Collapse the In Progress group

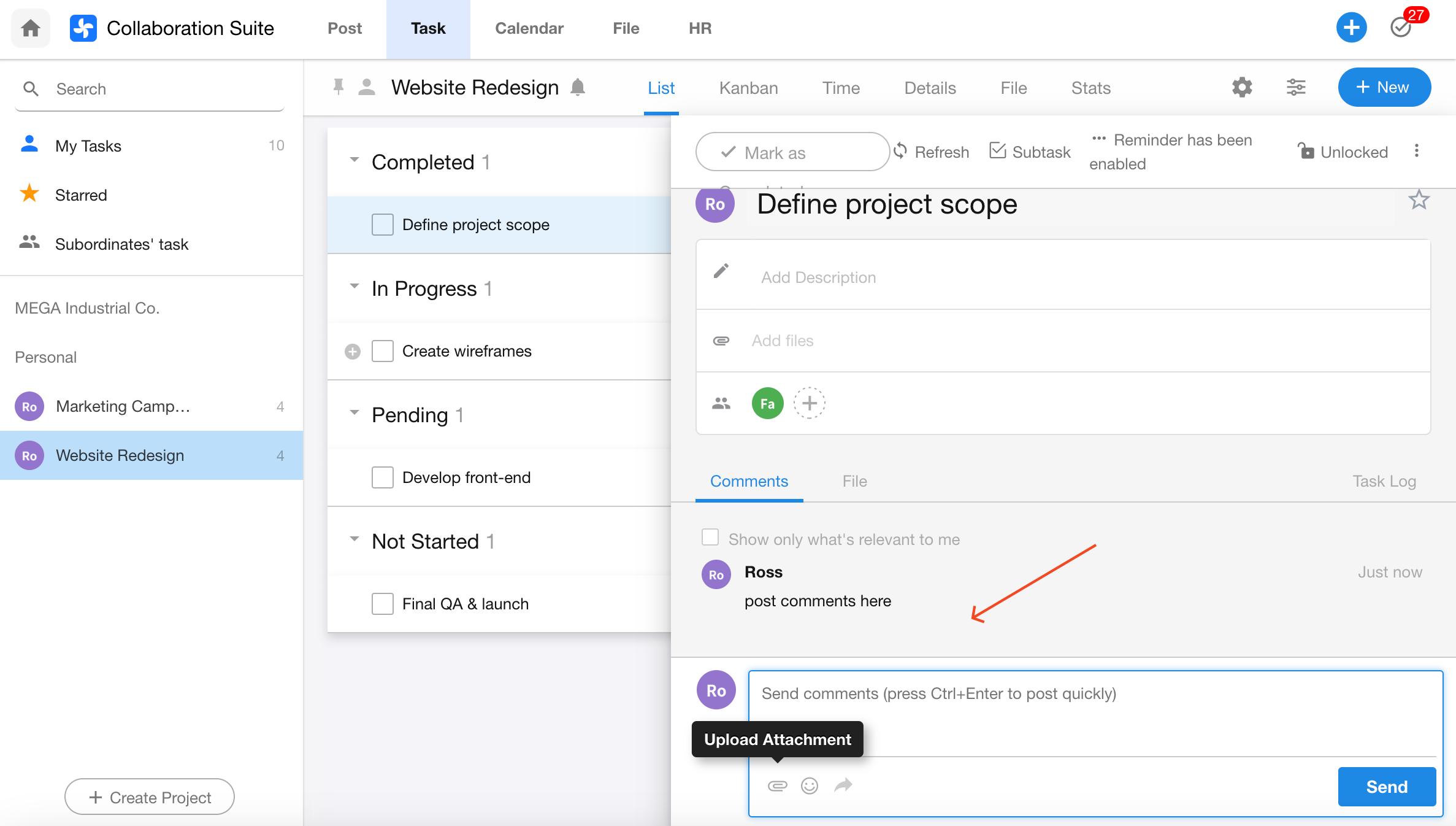[354, 287]
